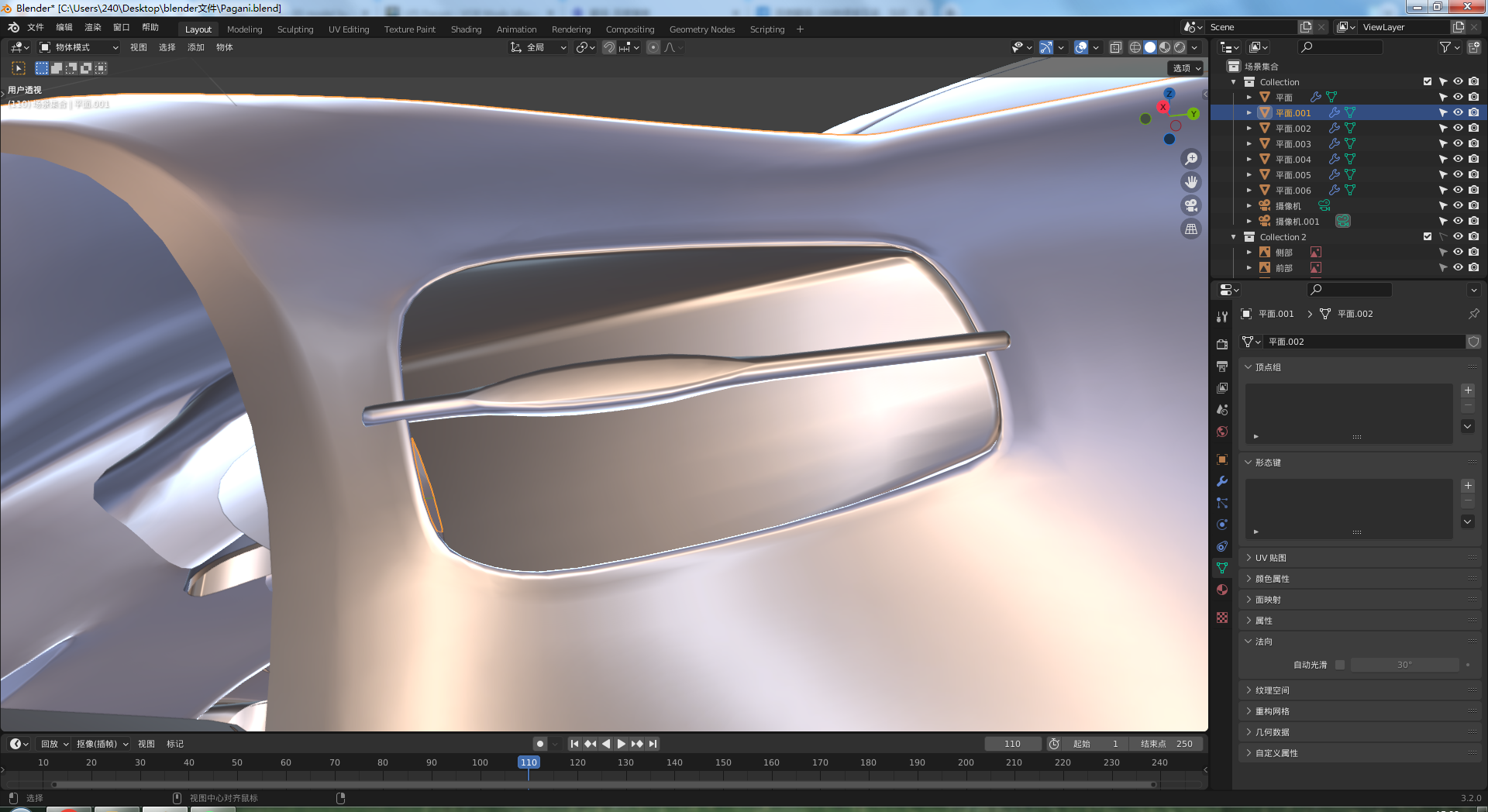Open the 物体模式 mode dropdown
The image size is (1488, 812).
[x=79, y=47]
